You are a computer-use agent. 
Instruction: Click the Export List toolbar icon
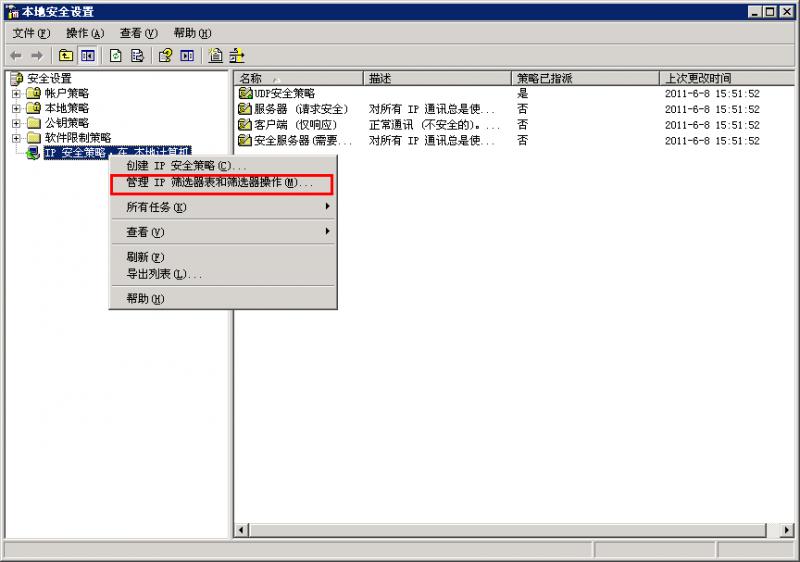[x=136, y=55]
